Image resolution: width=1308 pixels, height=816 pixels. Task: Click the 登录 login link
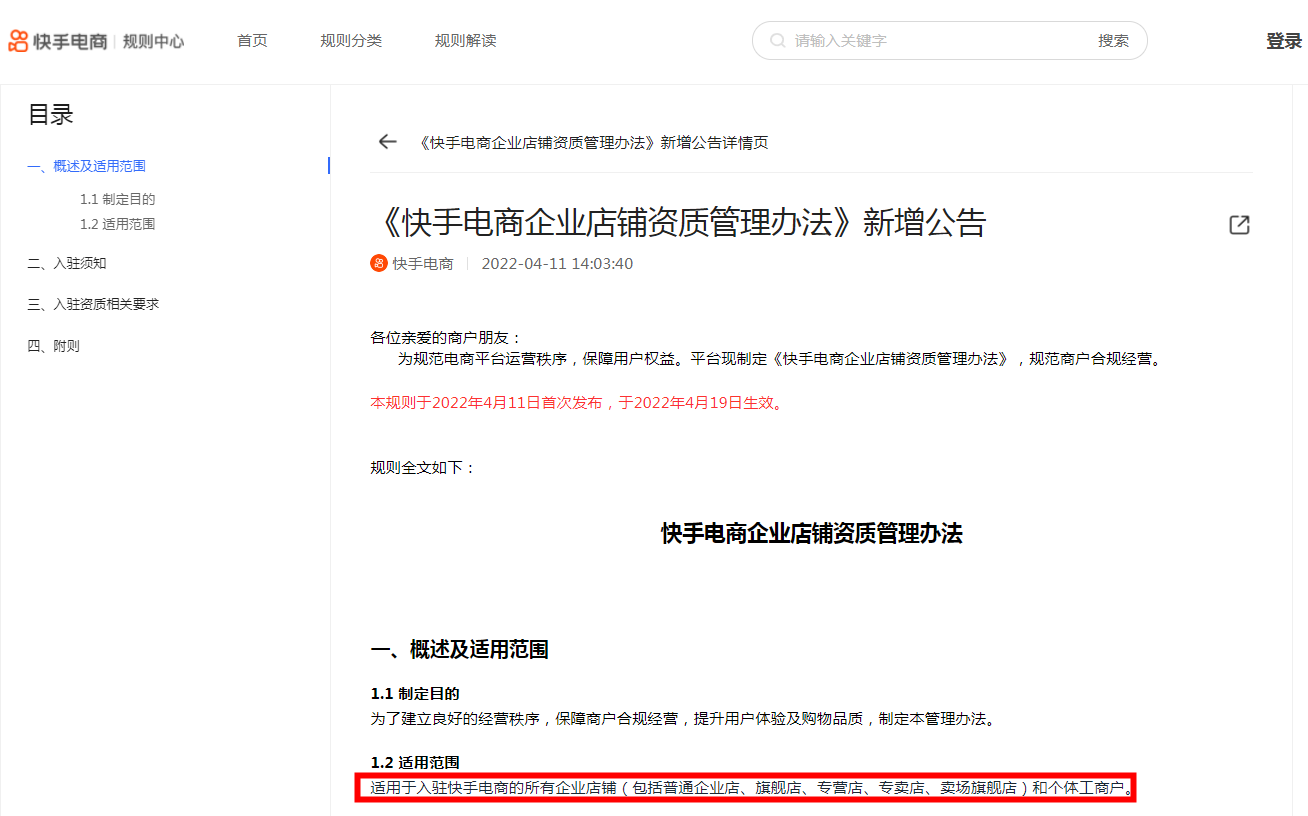point(1284,41)
